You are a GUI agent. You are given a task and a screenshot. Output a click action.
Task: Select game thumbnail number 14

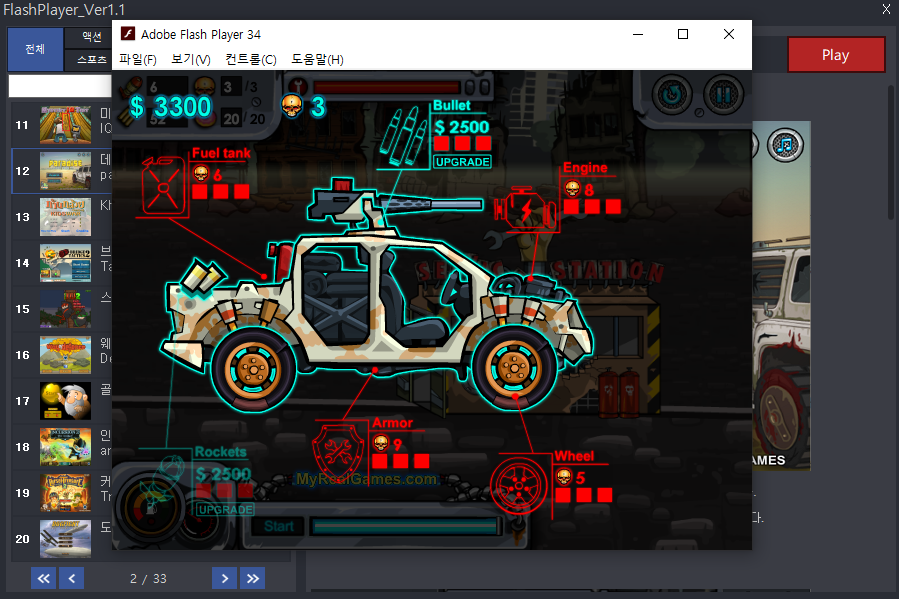(65, 263)
